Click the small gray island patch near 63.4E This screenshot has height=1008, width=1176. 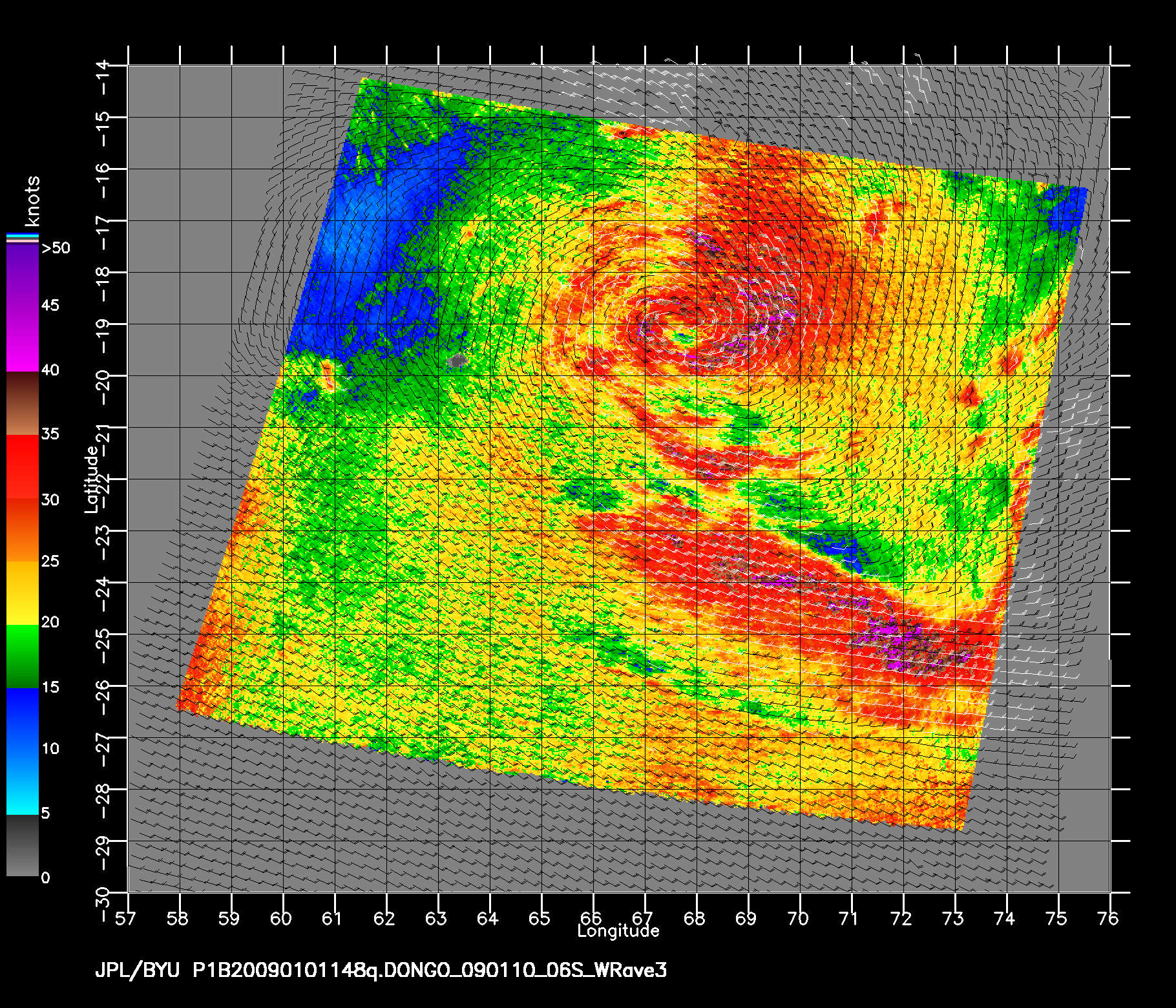coord(457,360)
